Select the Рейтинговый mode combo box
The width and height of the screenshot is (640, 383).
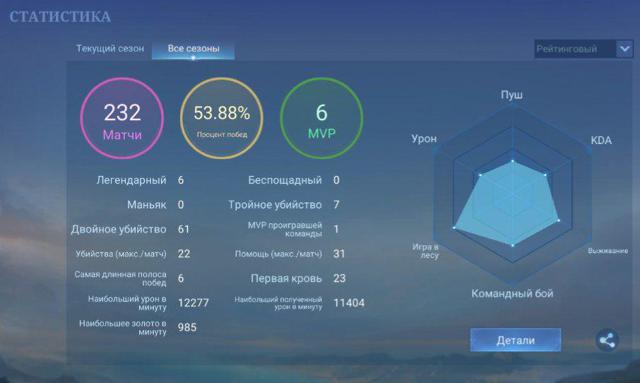click(584, 49)
